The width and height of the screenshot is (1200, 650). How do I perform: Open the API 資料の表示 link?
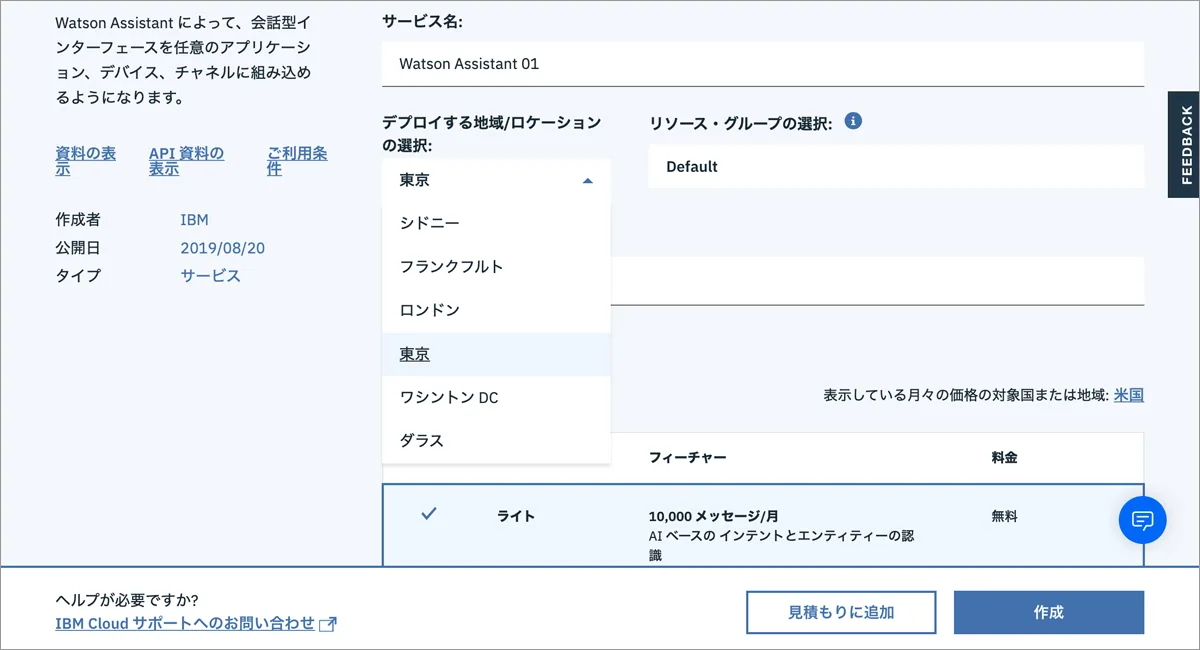coord(186,161)
